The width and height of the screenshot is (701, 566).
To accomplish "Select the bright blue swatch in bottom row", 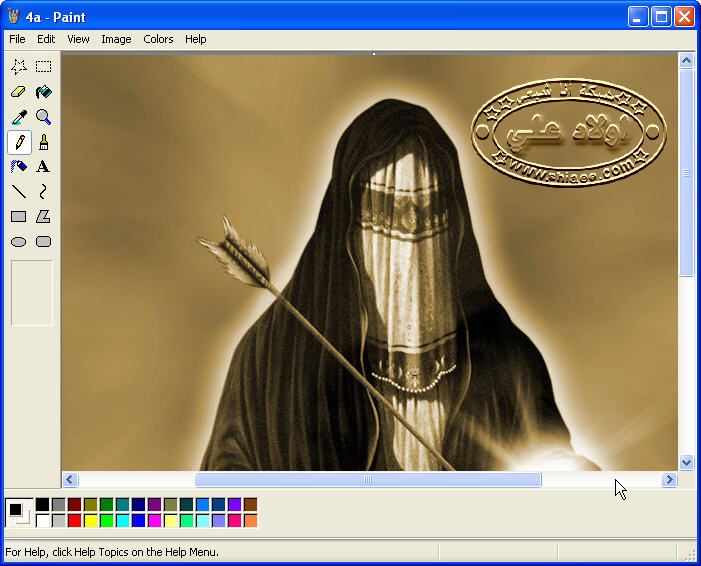I will click(x=139, y=521).
